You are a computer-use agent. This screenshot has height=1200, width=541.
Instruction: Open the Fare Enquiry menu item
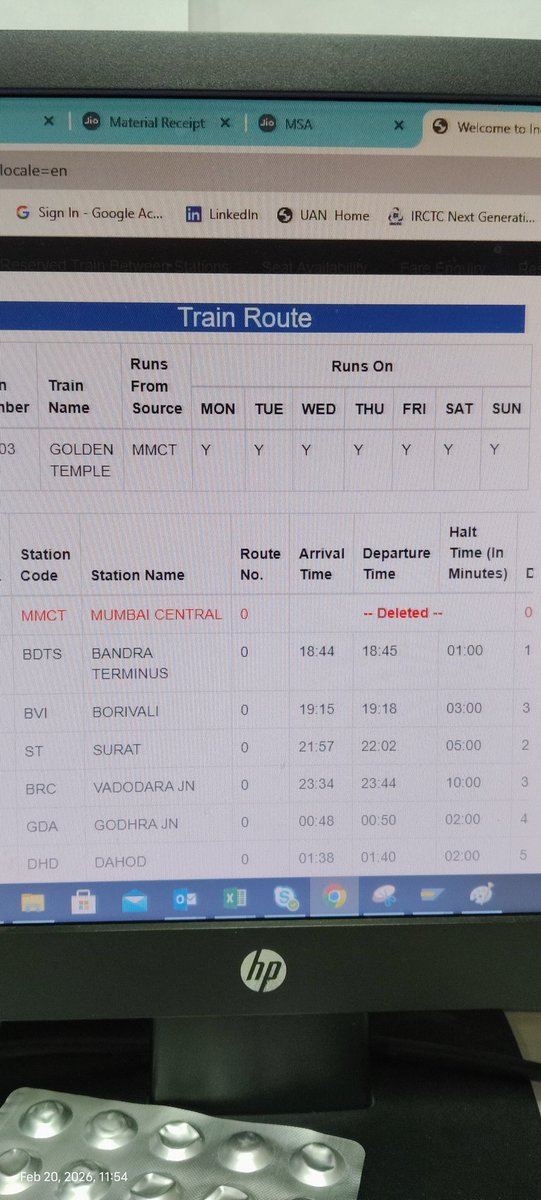pos(443,268)
